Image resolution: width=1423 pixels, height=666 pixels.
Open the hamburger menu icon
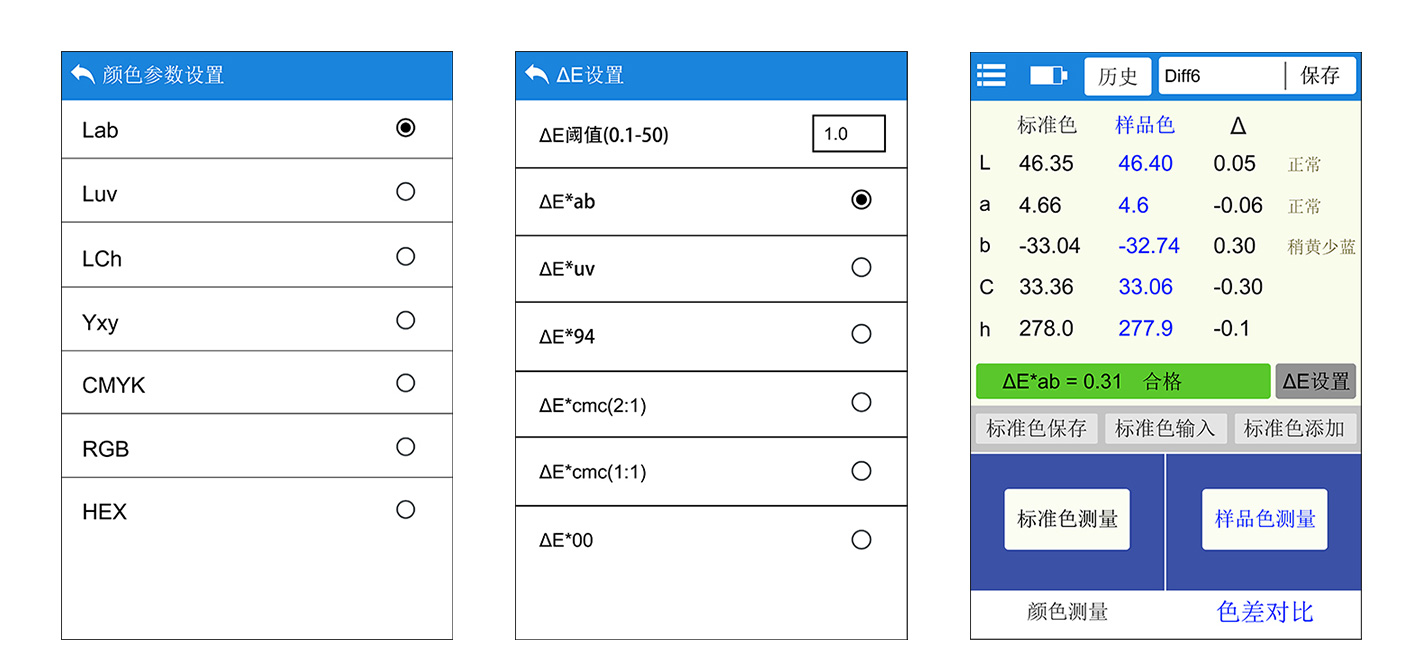point(991,75)
